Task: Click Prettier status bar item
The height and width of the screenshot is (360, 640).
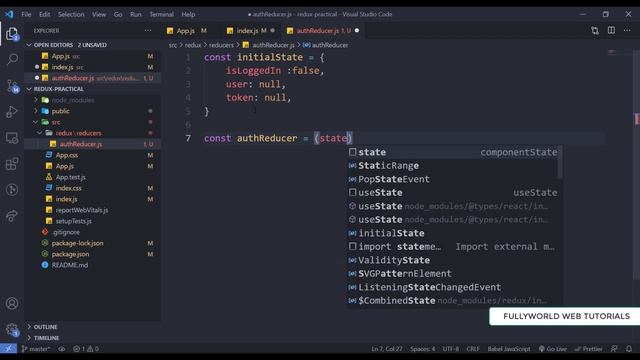Action: [x=588, y=349]
